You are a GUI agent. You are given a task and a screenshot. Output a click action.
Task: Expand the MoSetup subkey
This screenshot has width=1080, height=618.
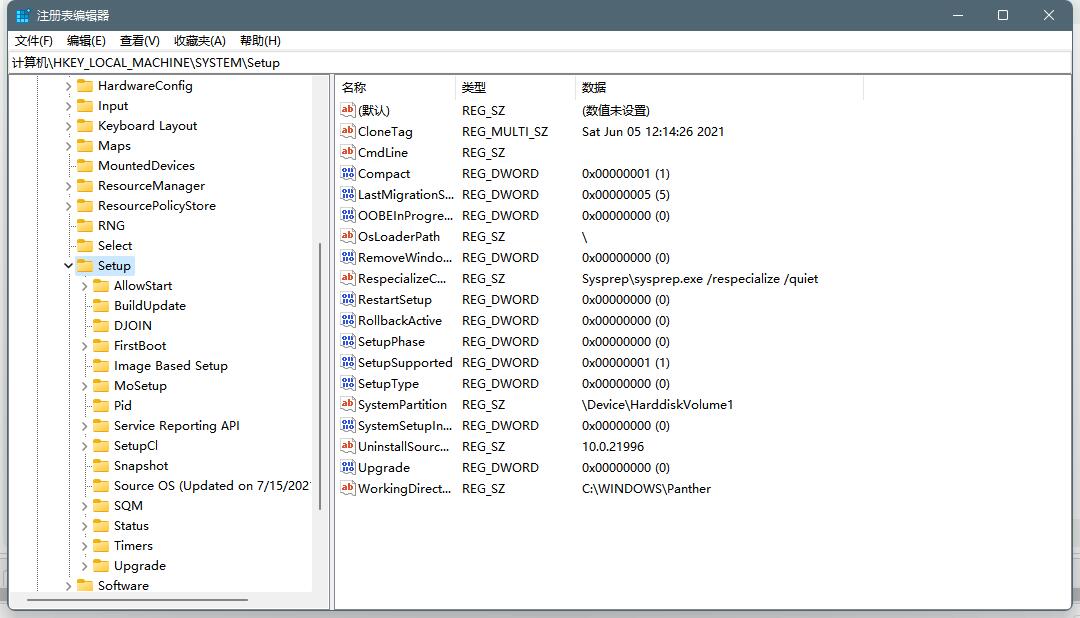pyautogui.click(x=84, y=386)
